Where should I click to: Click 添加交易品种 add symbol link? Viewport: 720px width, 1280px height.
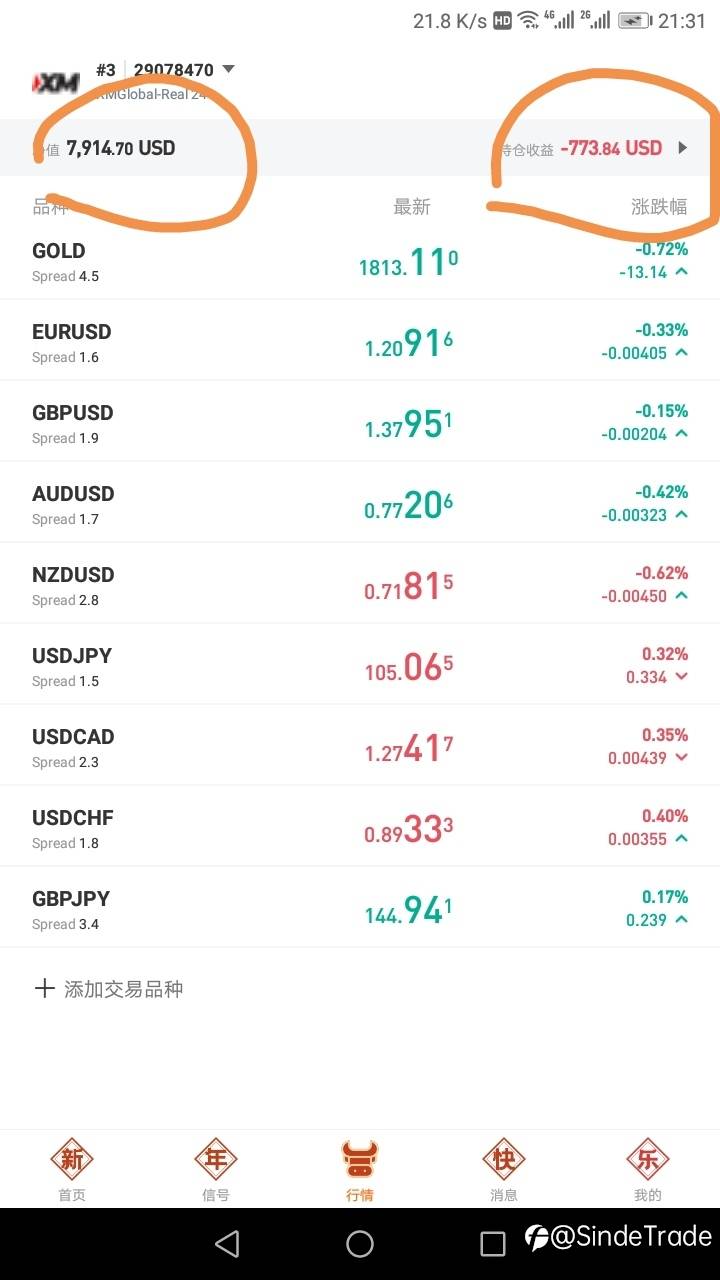(123, 989)
